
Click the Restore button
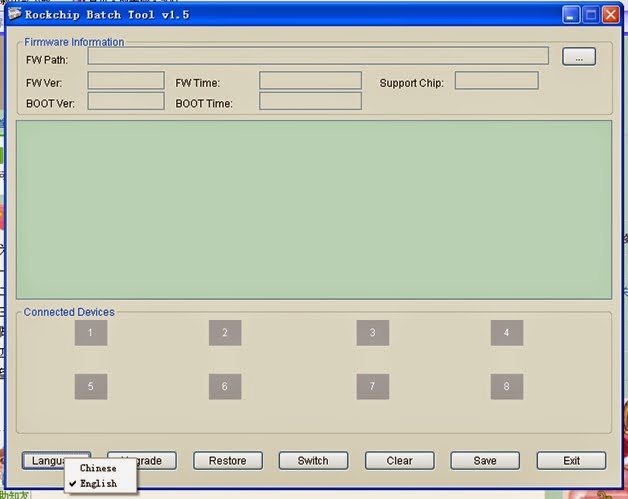228,461
